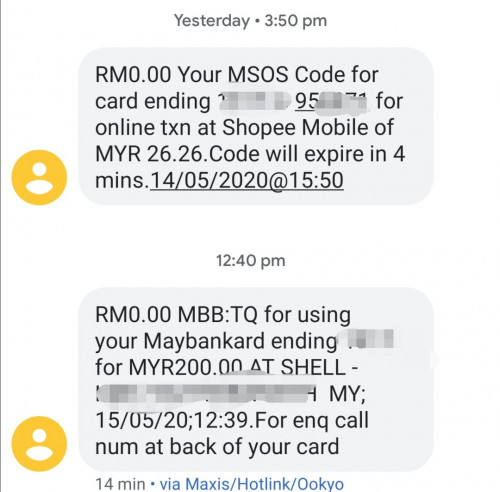Click the '15/05/20;12:39' date in second message
The height and width of the screenshot is (492, 500).
[176, 420]
